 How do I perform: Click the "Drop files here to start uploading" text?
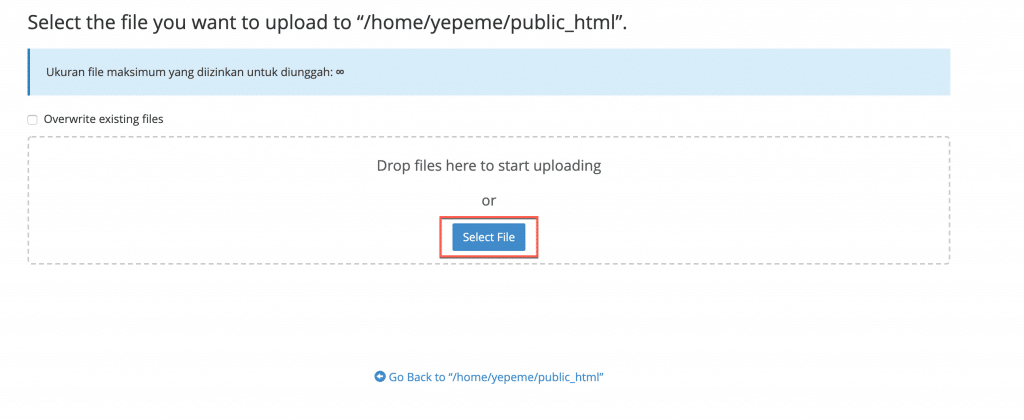(x=488, y=166)
